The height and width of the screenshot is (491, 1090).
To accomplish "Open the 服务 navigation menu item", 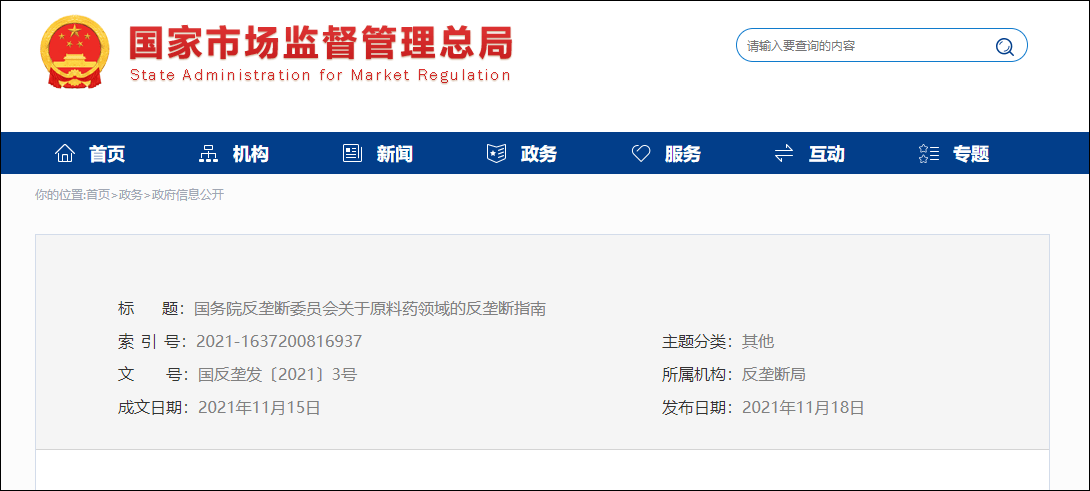I will tap(683, 154).
